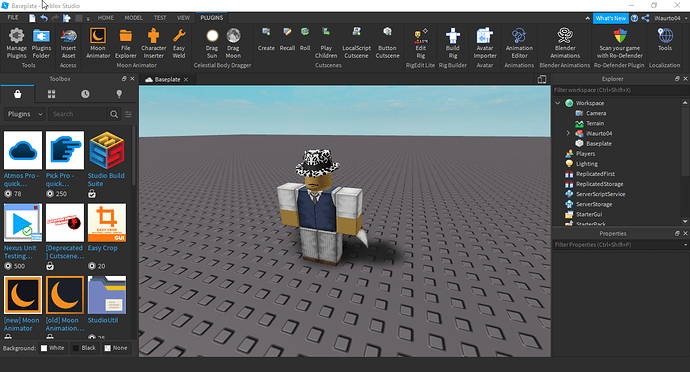Select the Studio Build Suite thumbnail
Viewport: 690px width, 372px height.
[106, 150]
